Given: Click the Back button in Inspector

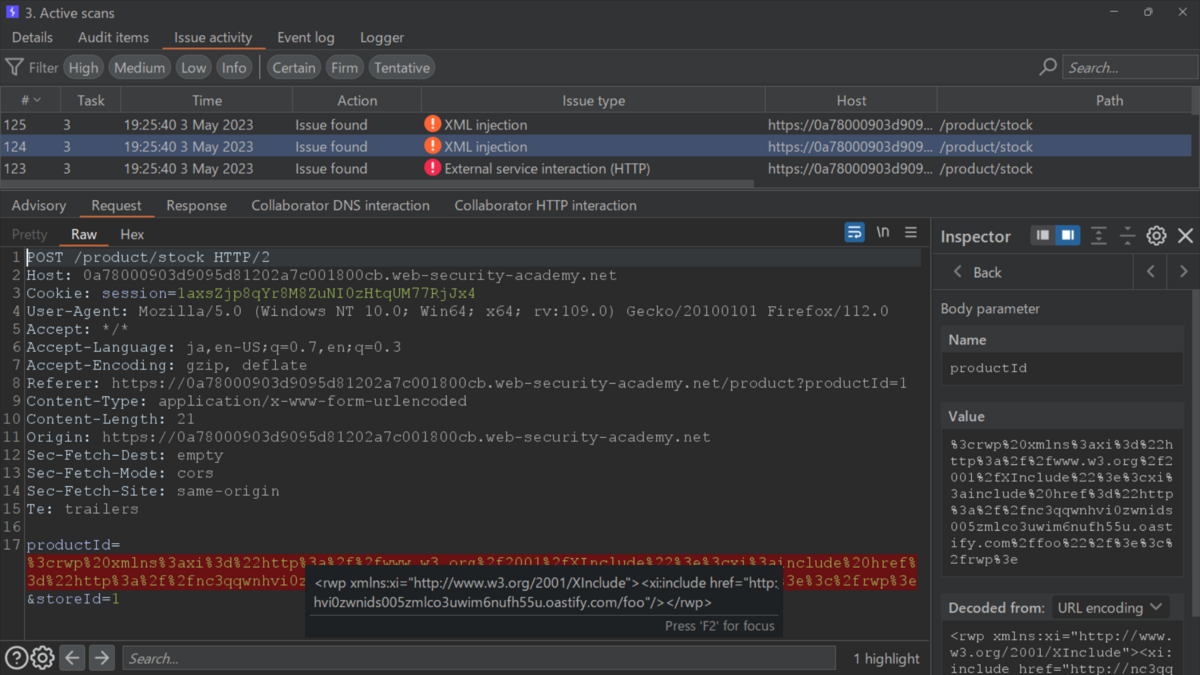Looking at the screenshot, I should (976, 272).
